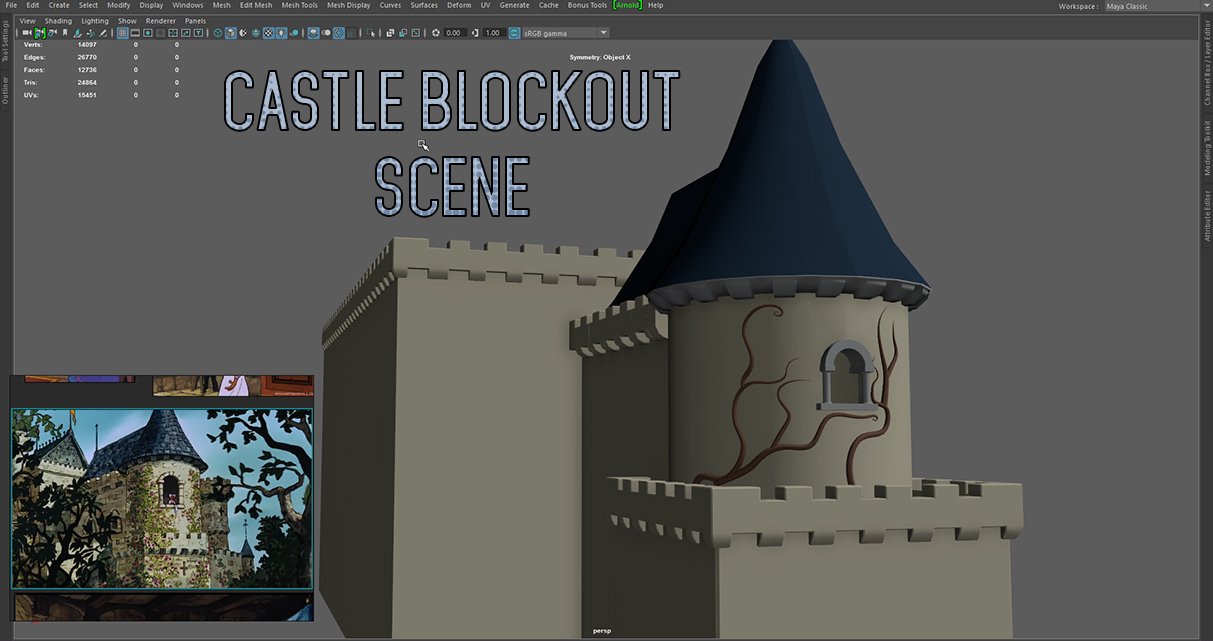Click the Select Camera icon
Screen dimensions: 1213x641
coord(26,33)
